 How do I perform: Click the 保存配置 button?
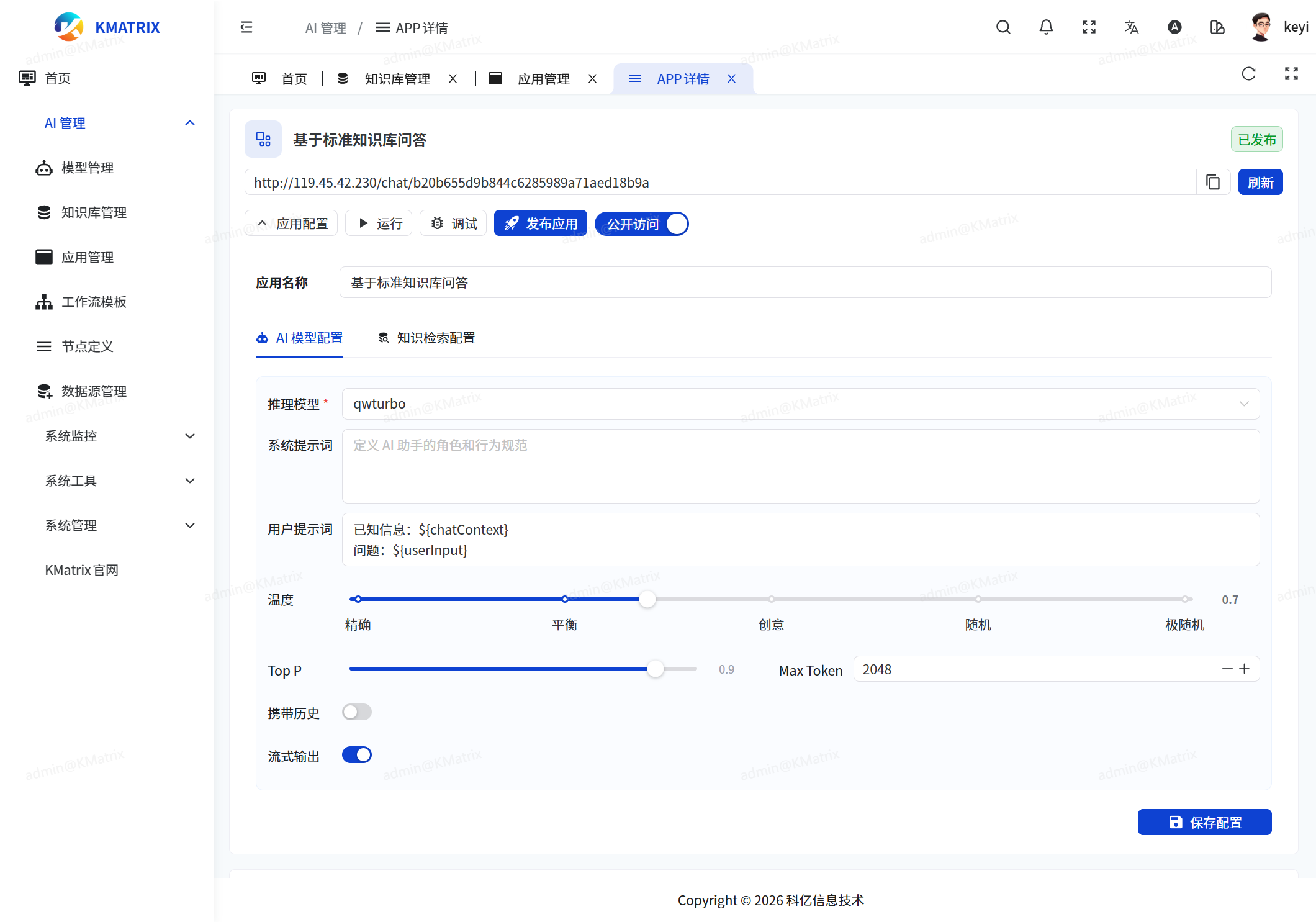point(1204,822)
